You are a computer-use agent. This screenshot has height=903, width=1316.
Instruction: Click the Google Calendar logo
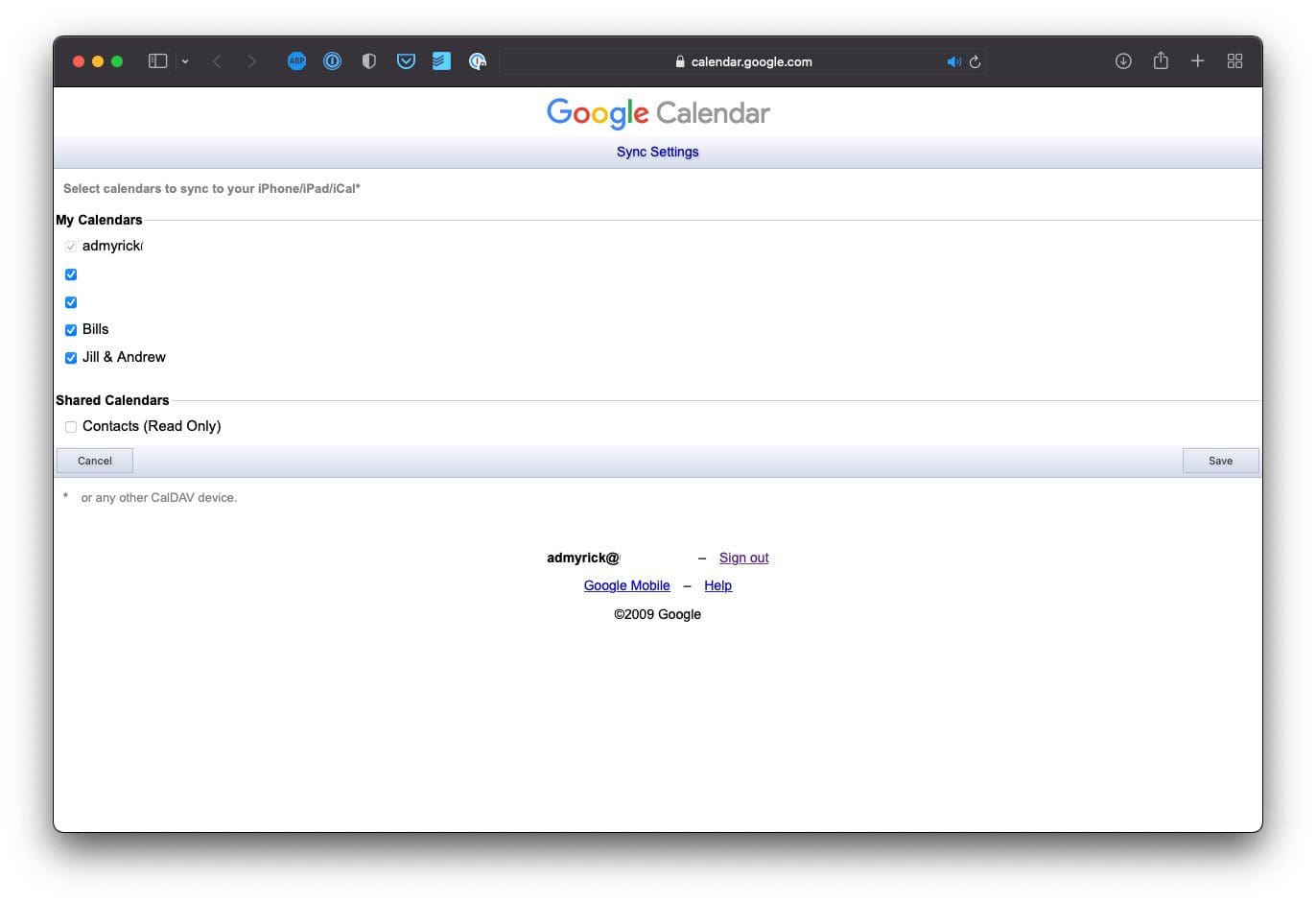(x=658, y=113)
